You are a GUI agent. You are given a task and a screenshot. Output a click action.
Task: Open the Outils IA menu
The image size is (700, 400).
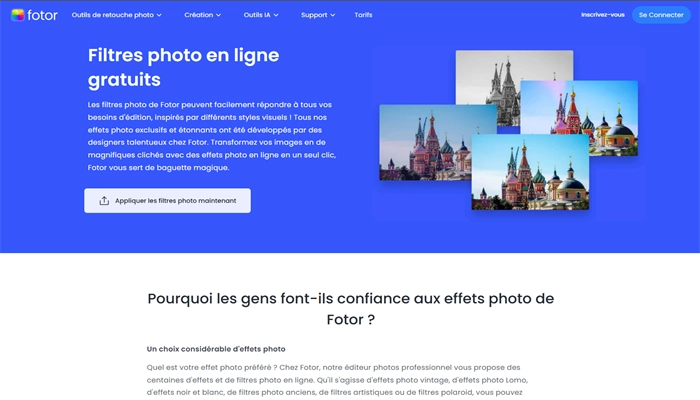pyautogui.click(x=261, y=15)
